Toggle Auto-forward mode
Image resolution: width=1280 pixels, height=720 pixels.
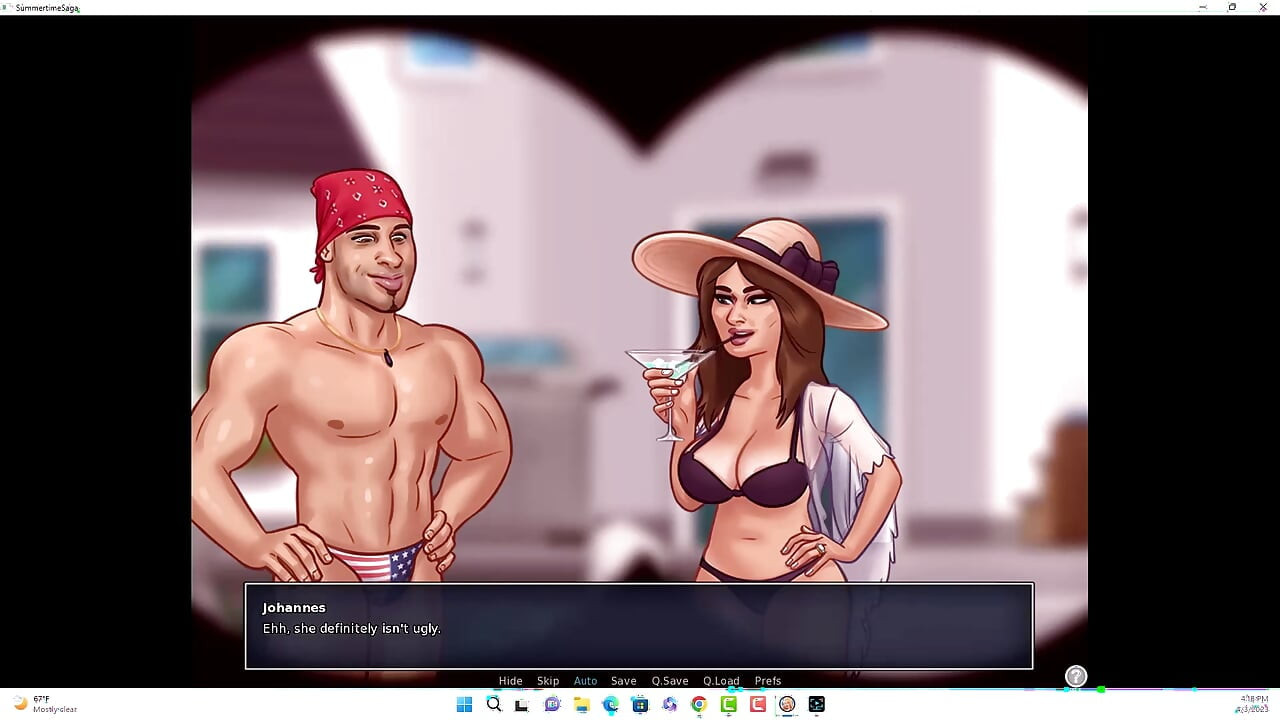585,681
